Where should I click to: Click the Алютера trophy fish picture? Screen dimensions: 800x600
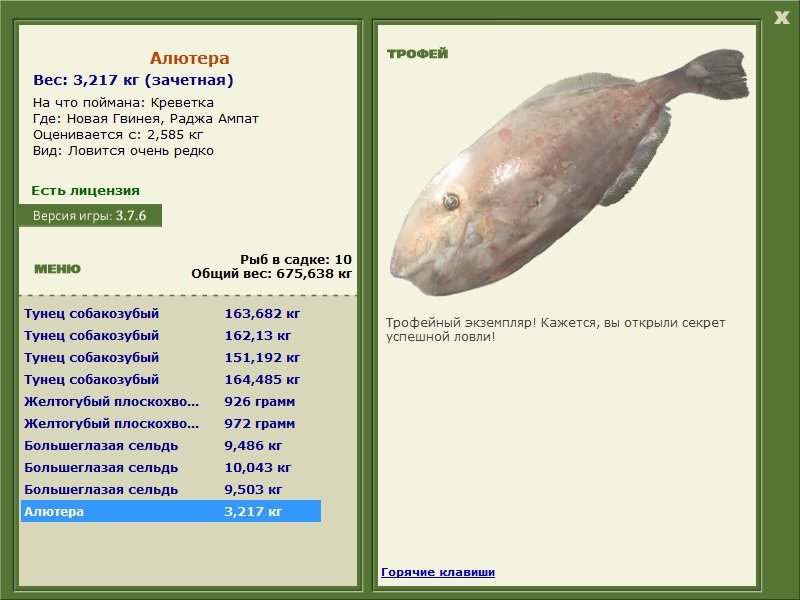click(x=569, y=173)
